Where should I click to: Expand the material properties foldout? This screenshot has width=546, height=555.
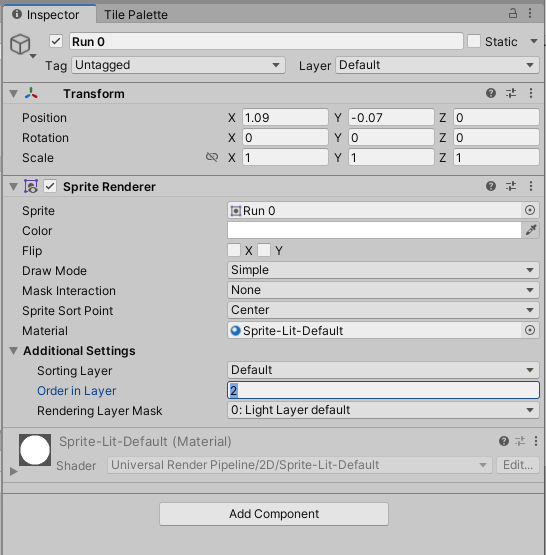(13, 471)
